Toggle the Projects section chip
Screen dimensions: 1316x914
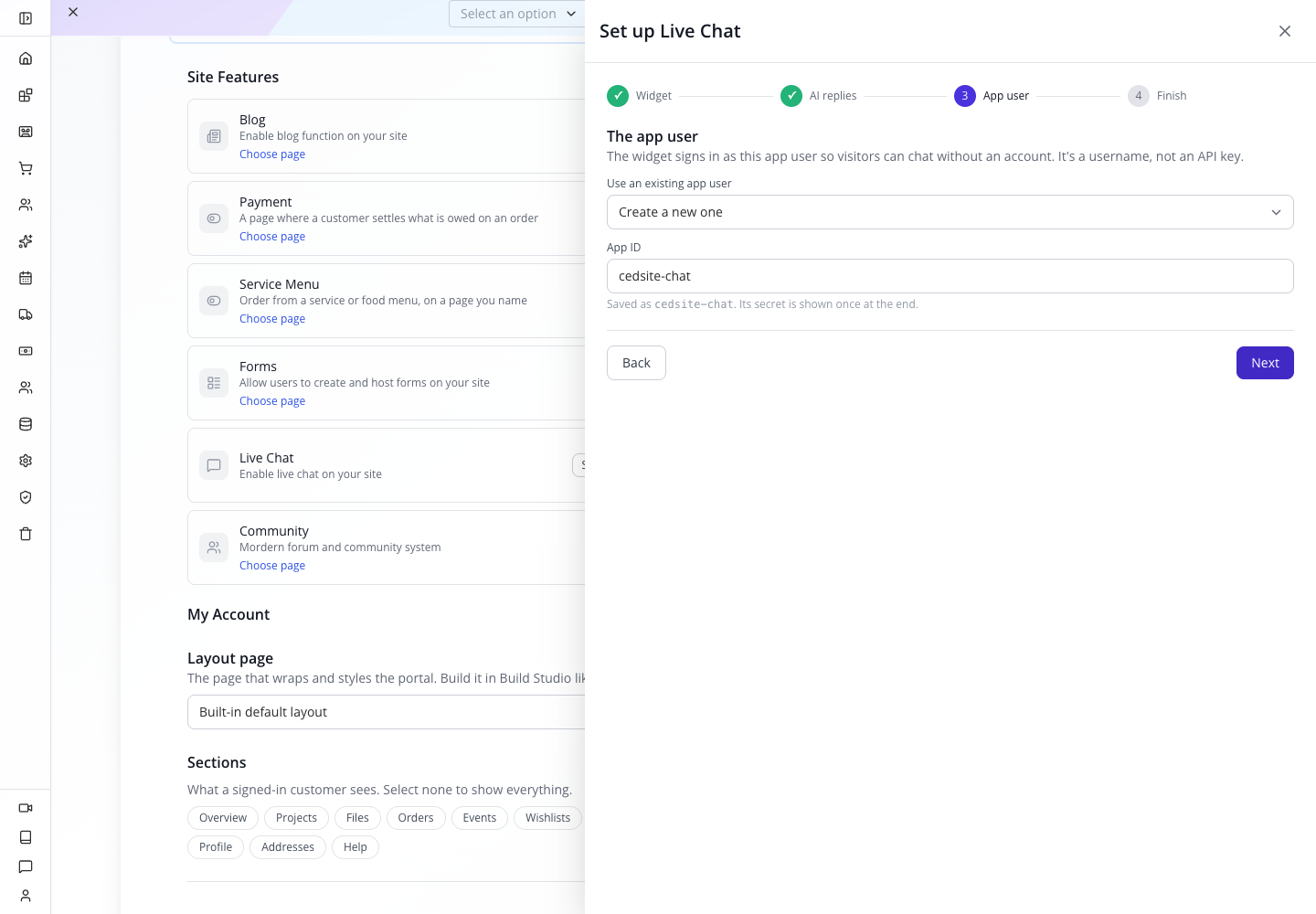pyautogui.click(x=296, y=818)
